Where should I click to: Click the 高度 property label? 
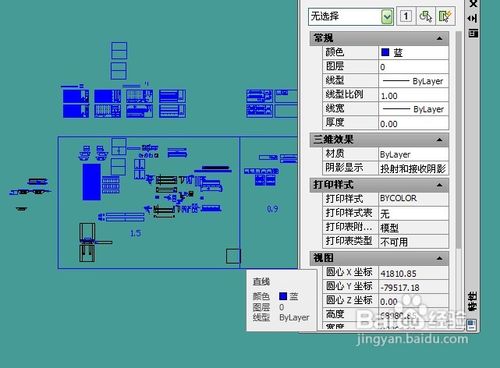click(334, 314)
